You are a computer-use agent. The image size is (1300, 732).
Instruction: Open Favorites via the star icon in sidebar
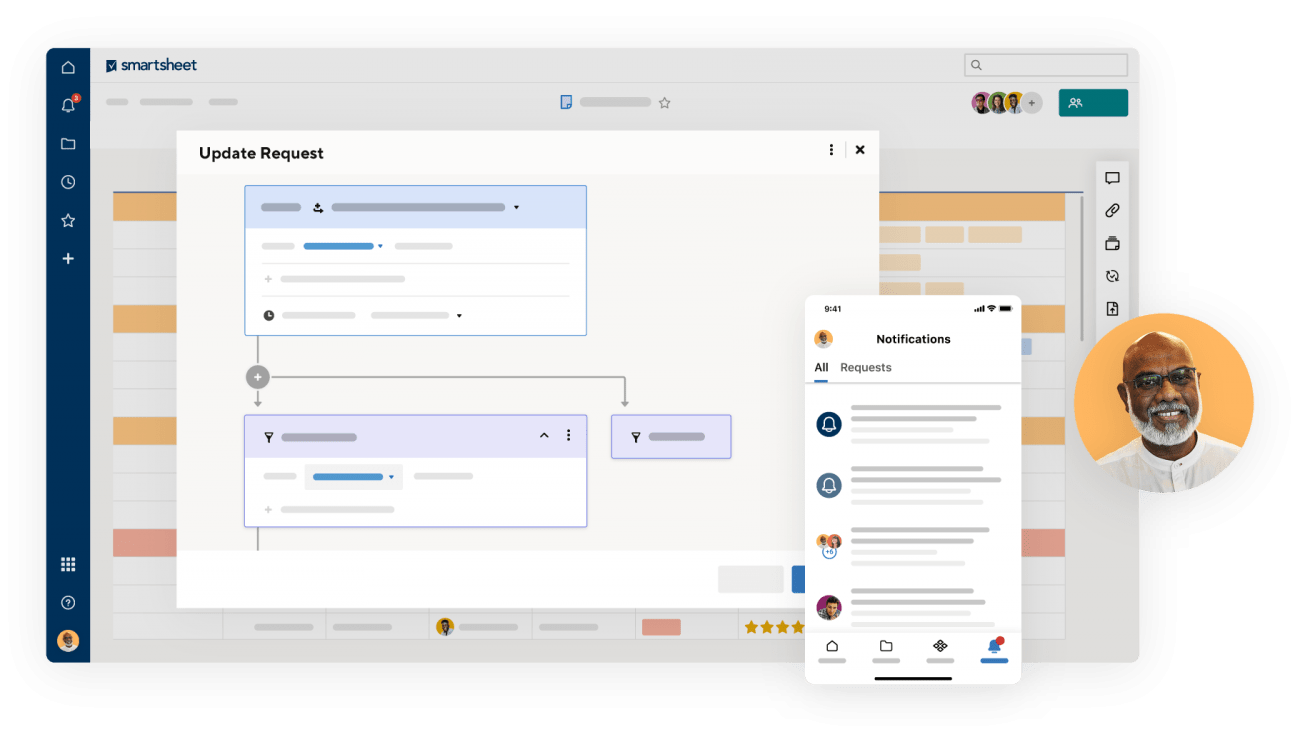click(68, 220)
